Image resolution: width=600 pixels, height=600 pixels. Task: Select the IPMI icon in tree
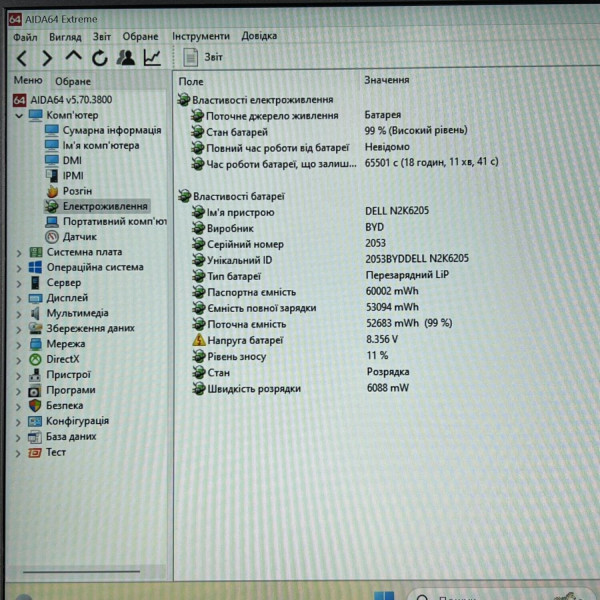[52, 176]
